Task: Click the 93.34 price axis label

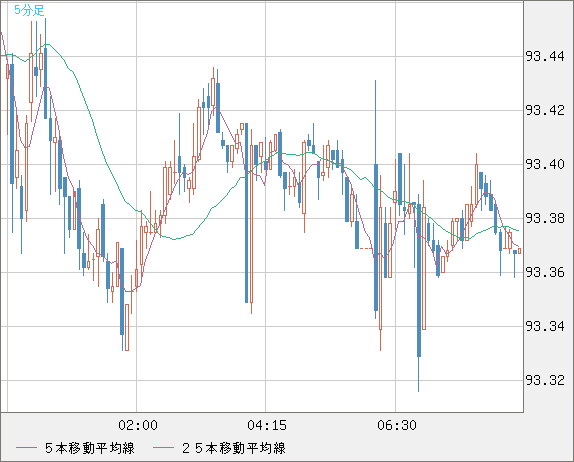Action: (x=545, y=326)
